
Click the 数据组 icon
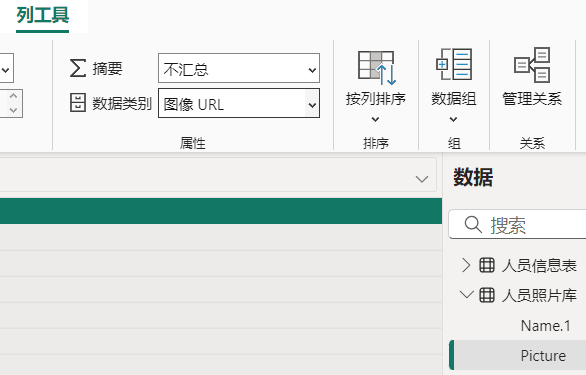click(x=454, y=64)
